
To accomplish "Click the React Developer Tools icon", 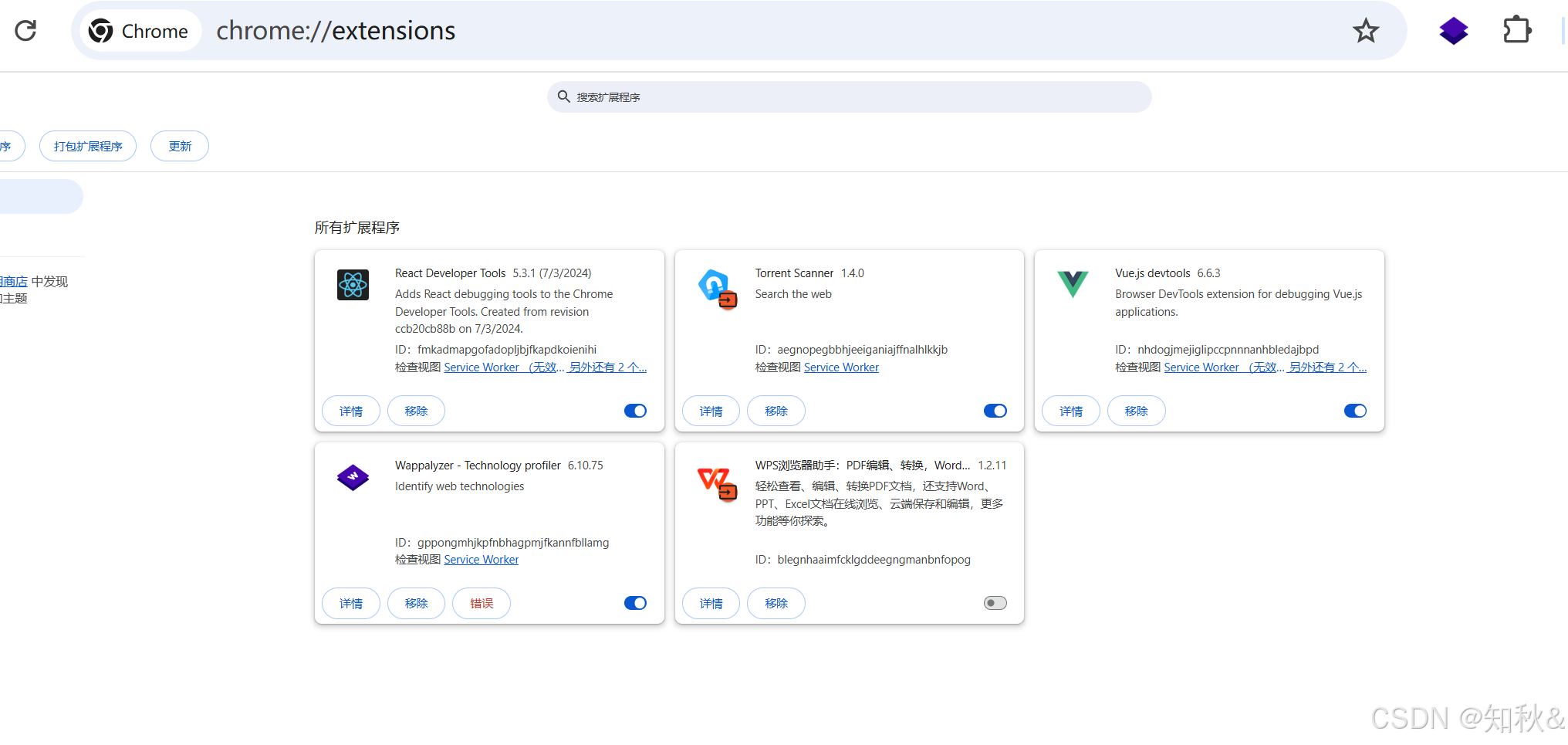I will [x=353, y=285].
